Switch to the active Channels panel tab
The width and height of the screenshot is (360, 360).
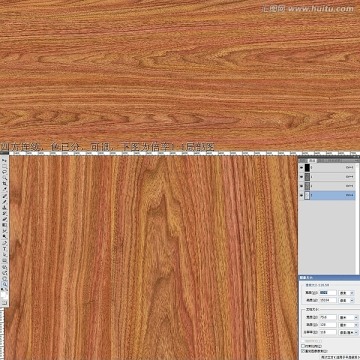tap(313, 160)
